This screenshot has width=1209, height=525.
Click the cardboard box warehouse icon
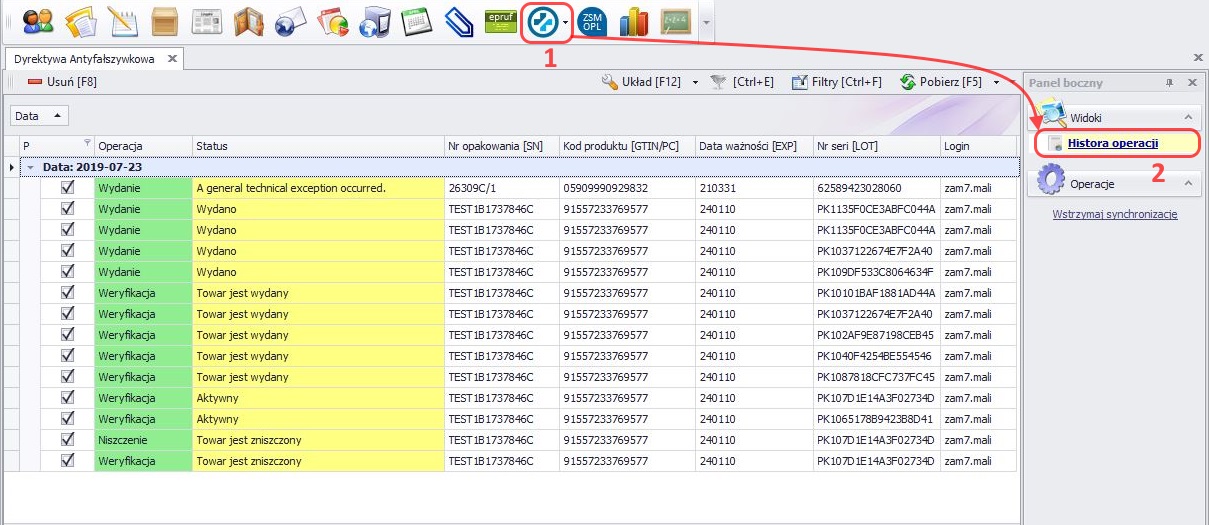click(164, 21)
